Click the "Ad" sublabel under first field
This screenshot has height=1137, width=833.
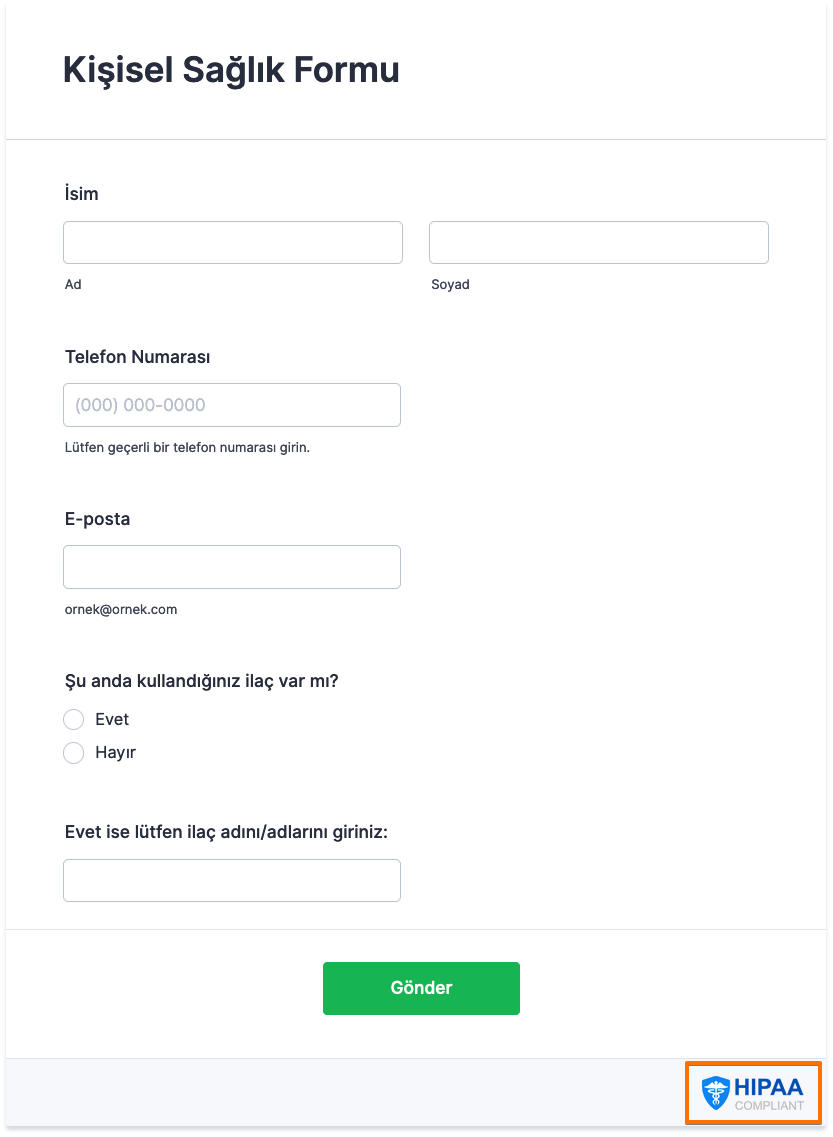click(72, 284)
